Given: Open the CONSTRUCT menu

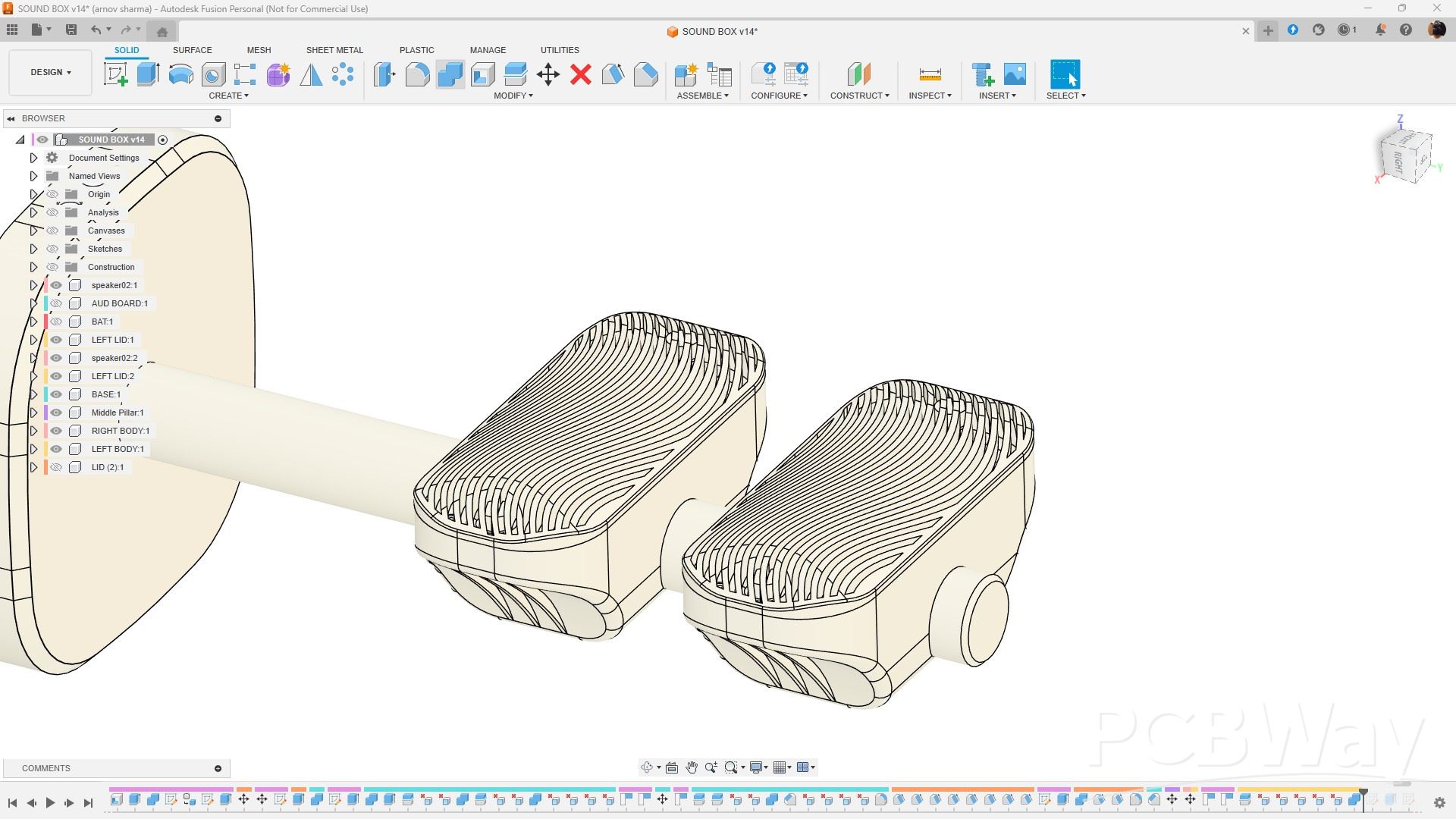Looking at the screenshot, I should pos(859,96).
